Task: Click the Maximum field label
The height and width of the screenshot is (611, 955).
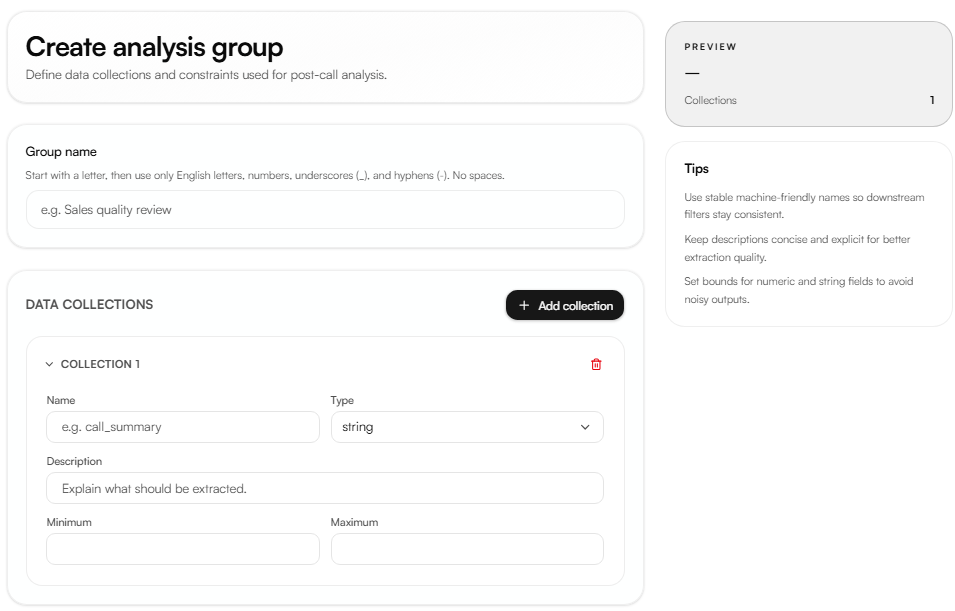Action: click(354, 522)
